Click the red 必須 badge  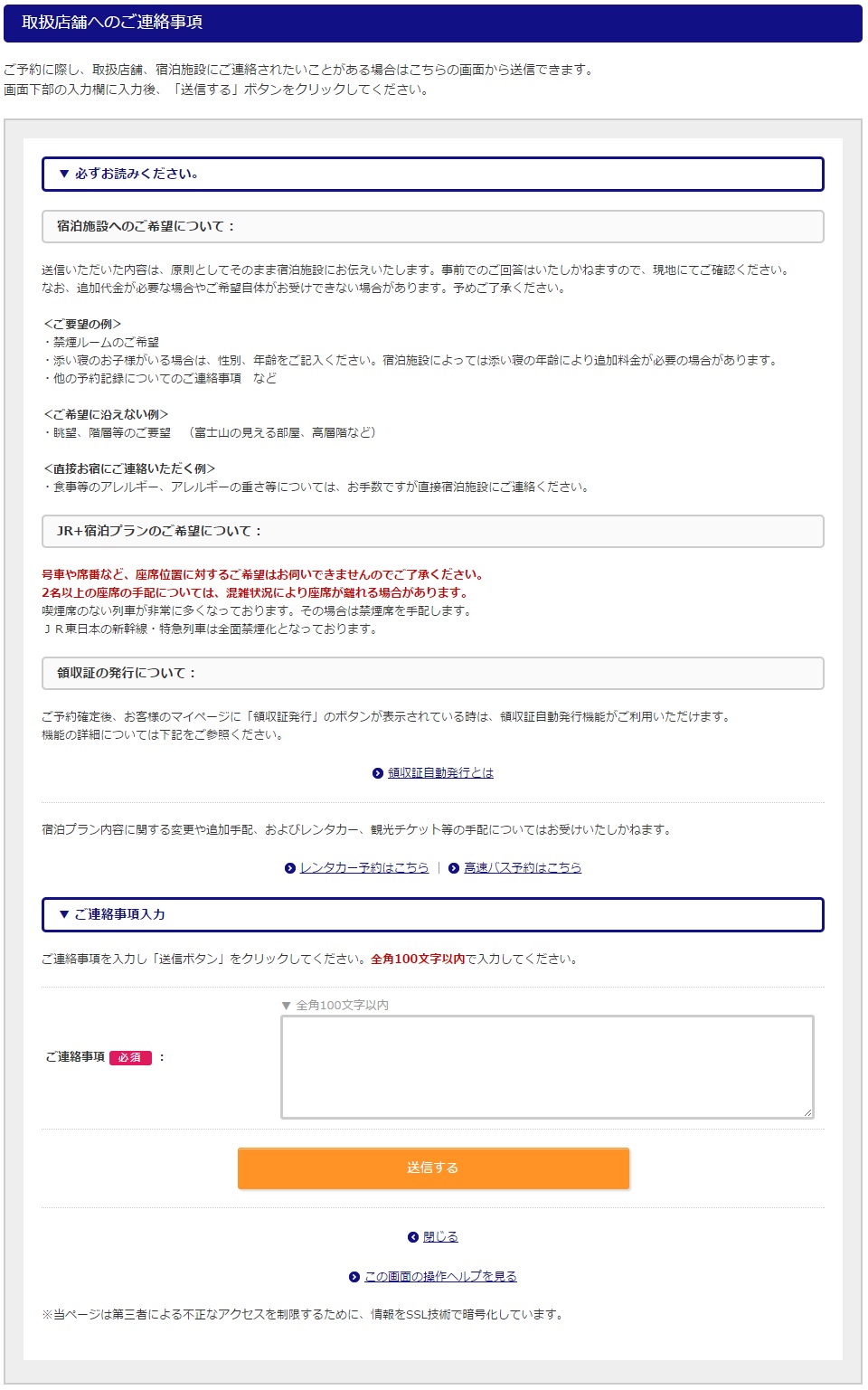130,1057
